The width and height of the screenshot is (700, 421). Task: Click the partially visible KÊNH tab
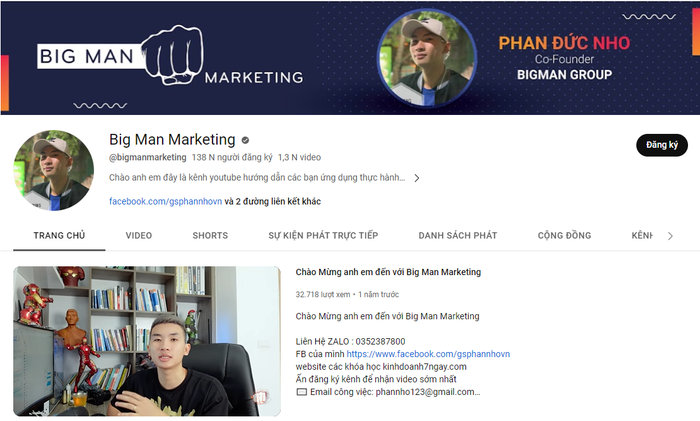642,235
